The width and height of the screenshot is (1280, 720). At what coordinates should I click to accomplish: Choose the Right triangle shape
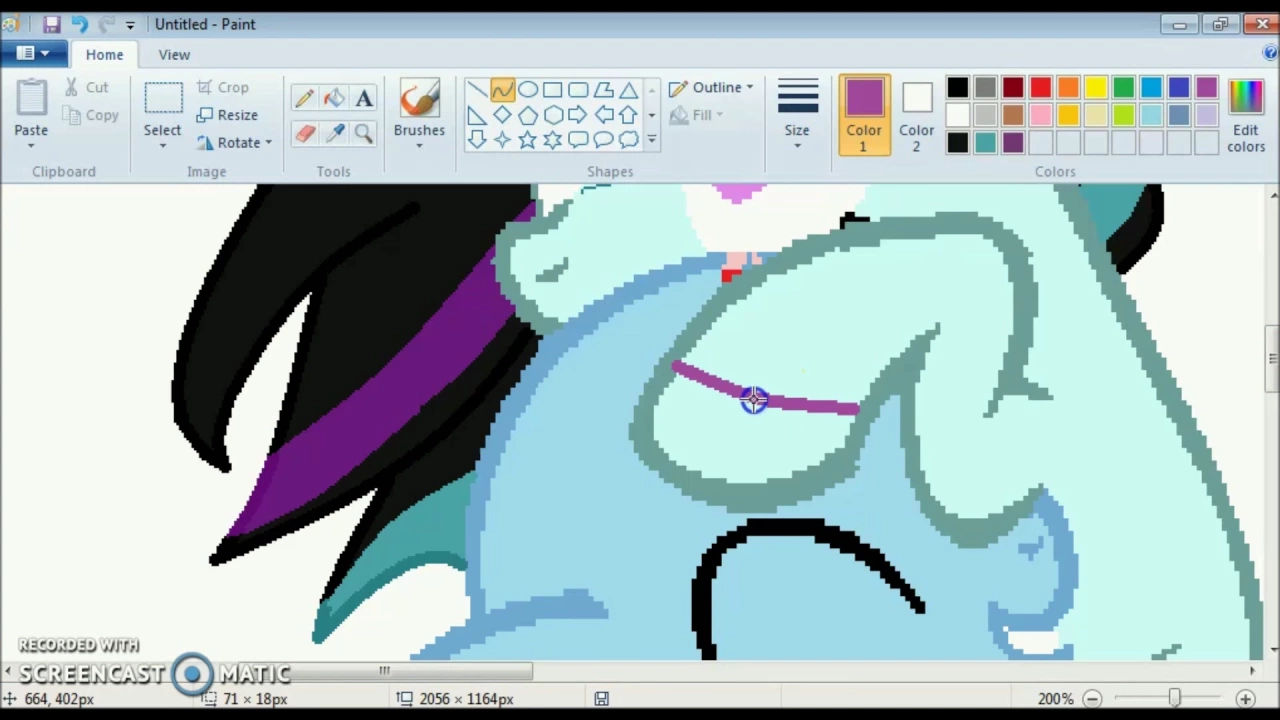pos(477,115)
